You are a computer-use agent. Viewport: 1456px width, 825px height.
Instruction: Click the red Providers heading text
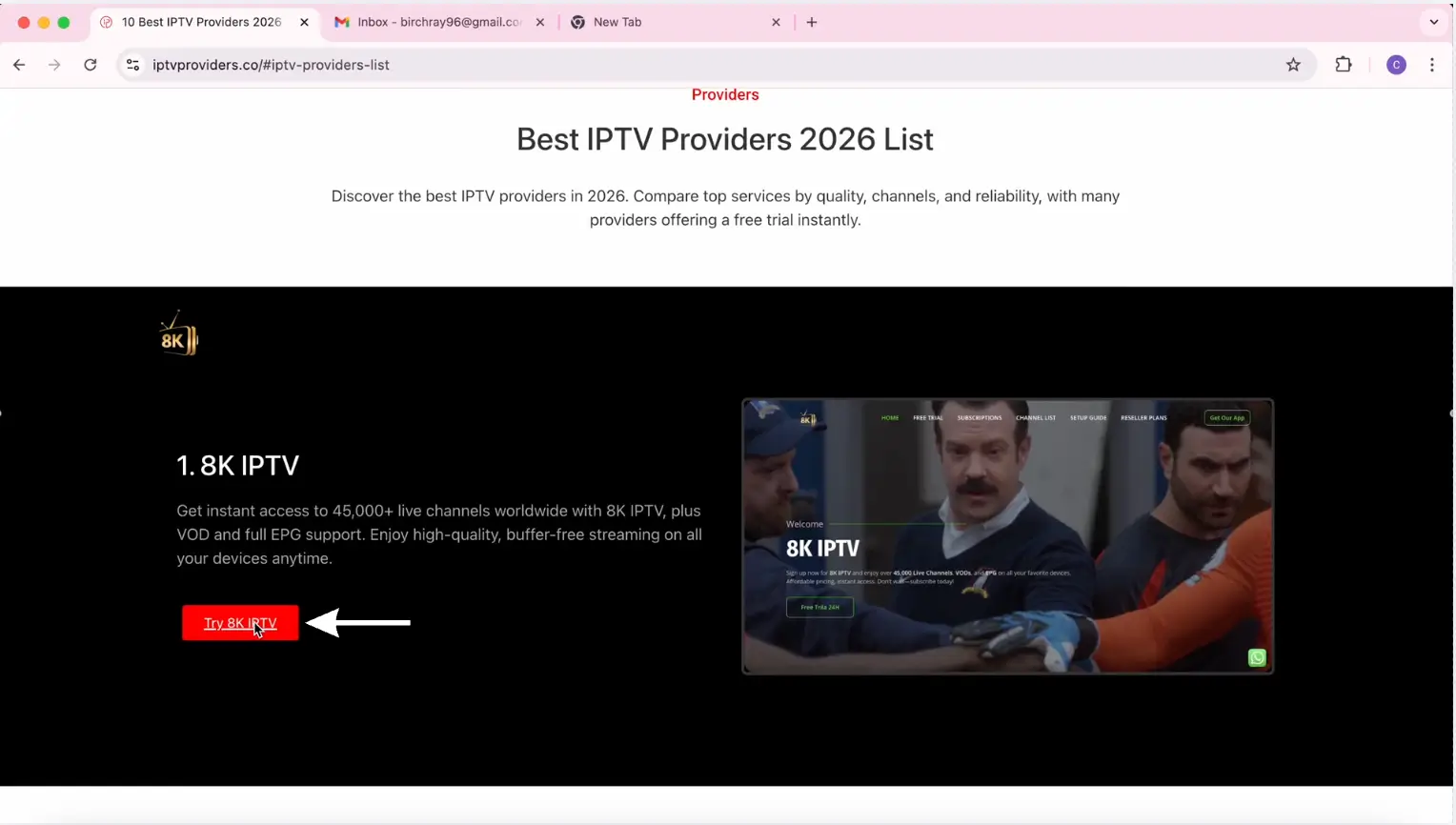coord(725,94)
